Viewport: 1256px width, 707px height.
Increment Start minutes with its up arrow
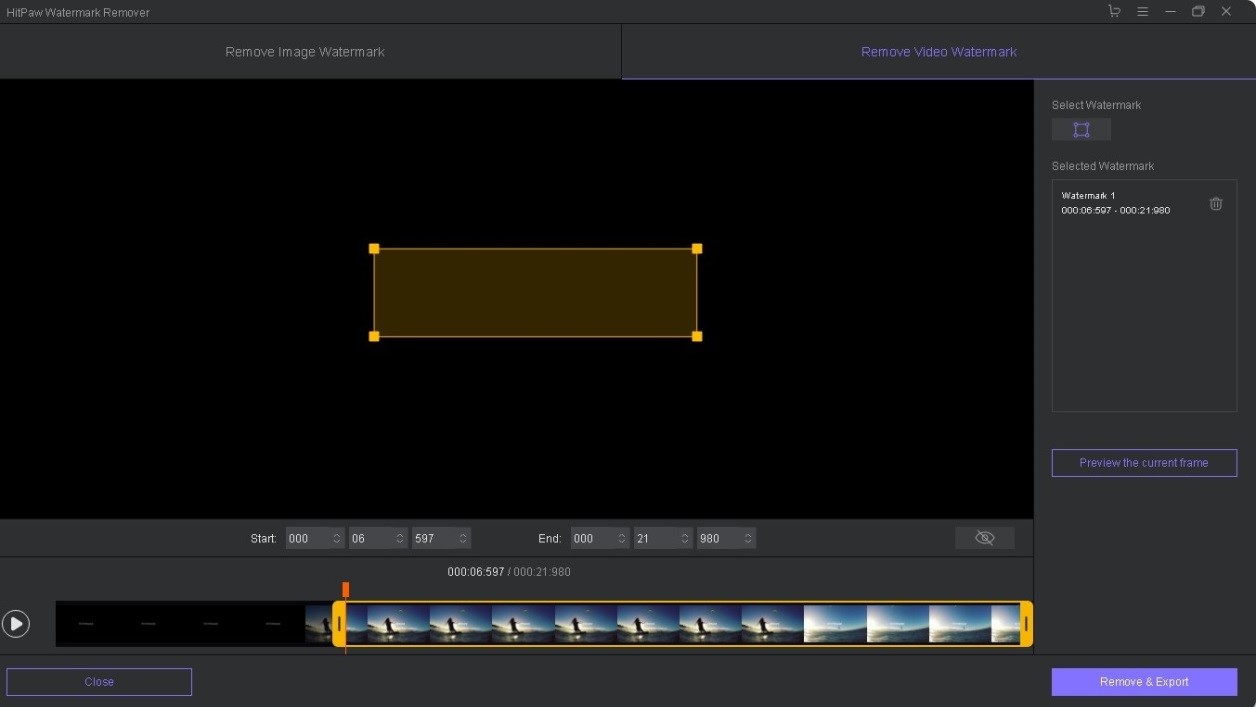click(335, 534)
